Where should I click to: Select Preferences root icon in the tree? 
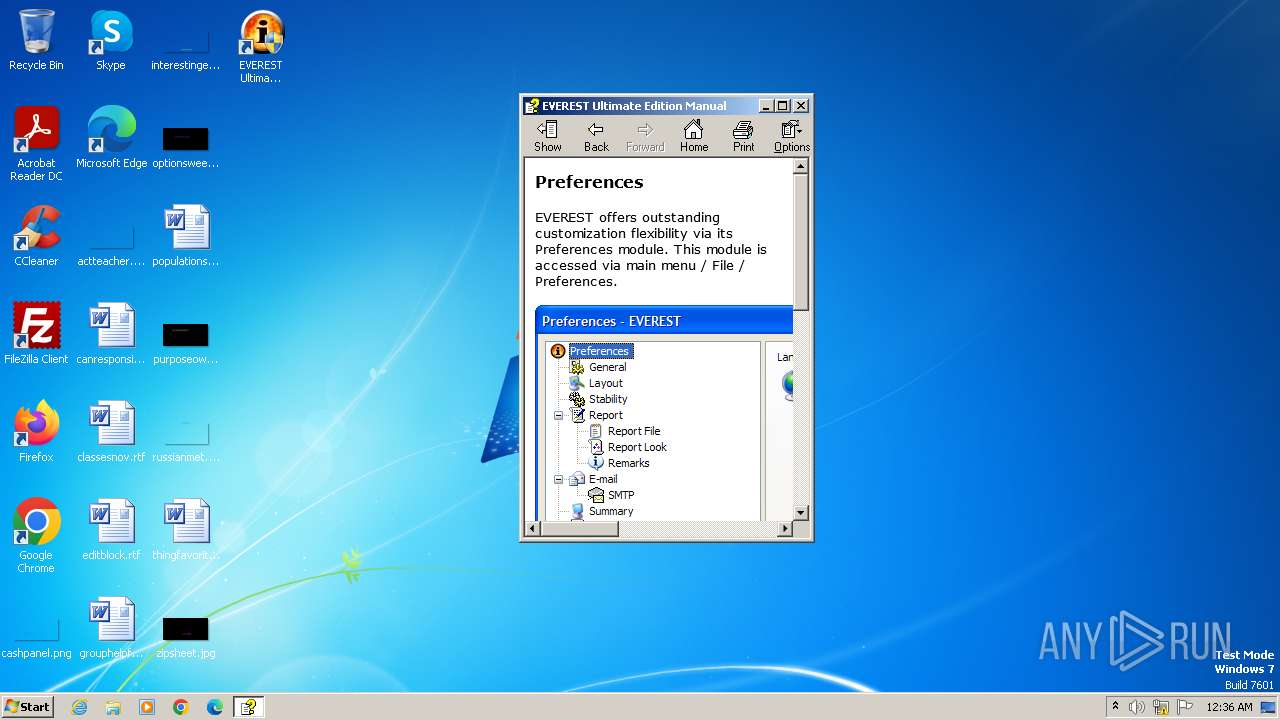558,351
